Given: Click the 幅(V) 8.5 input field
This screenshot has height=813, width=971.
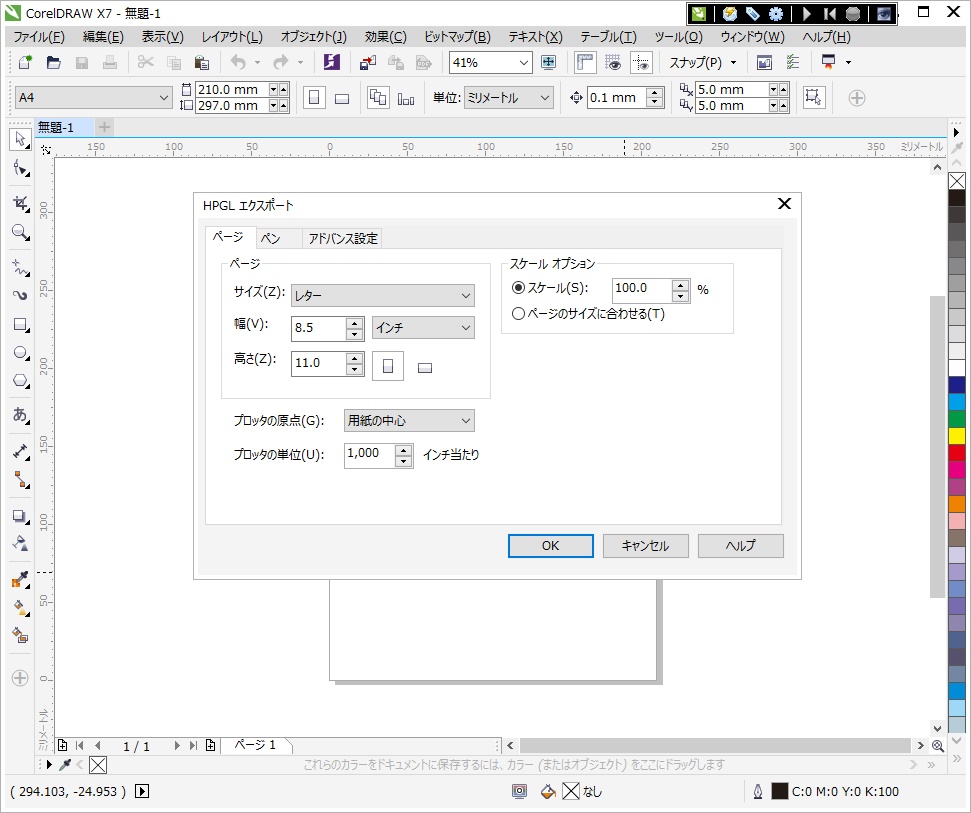Looking at the screenshot, I should (318, 328).
